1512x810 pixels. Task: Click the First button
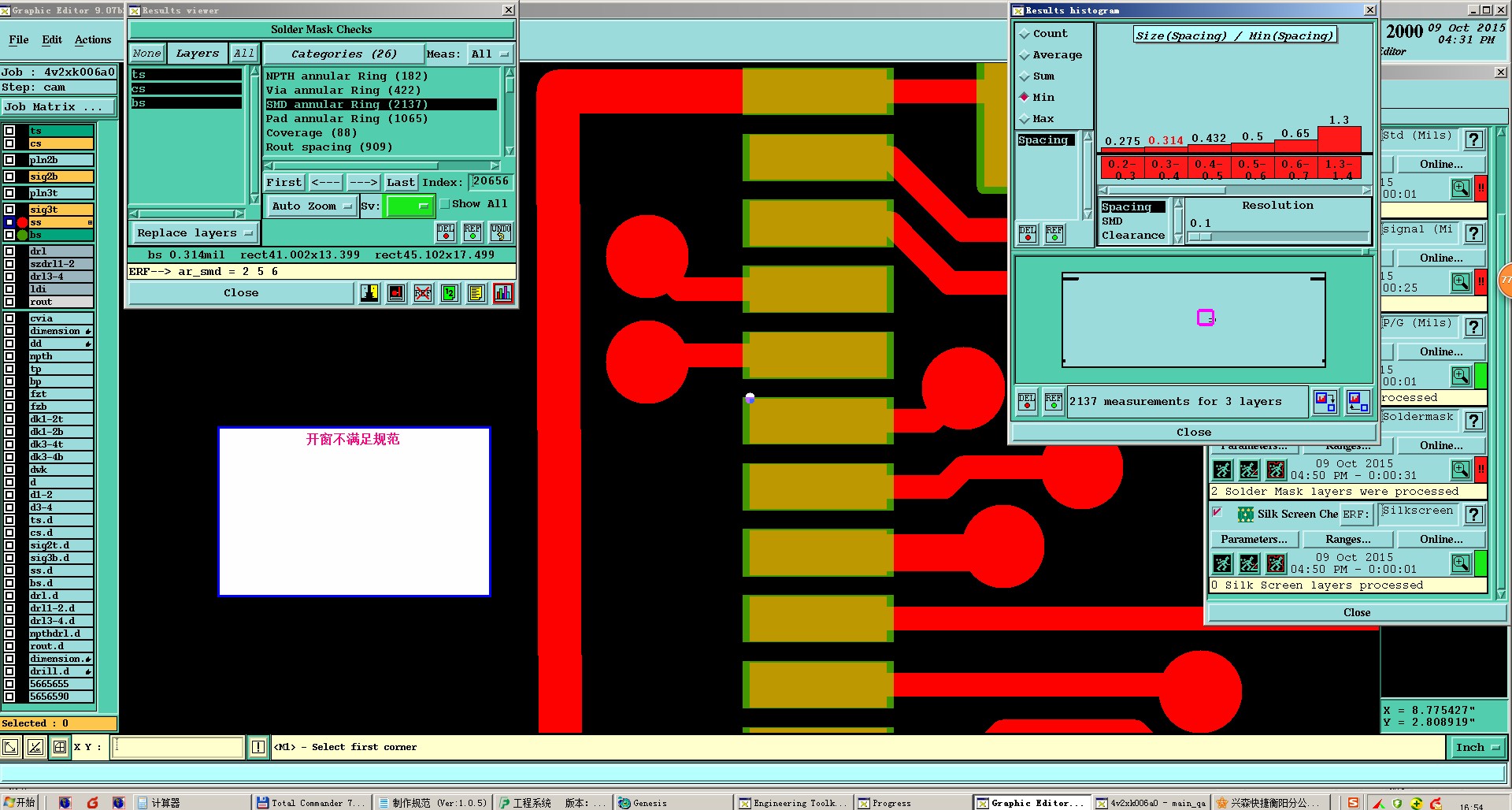click(283, 183)
